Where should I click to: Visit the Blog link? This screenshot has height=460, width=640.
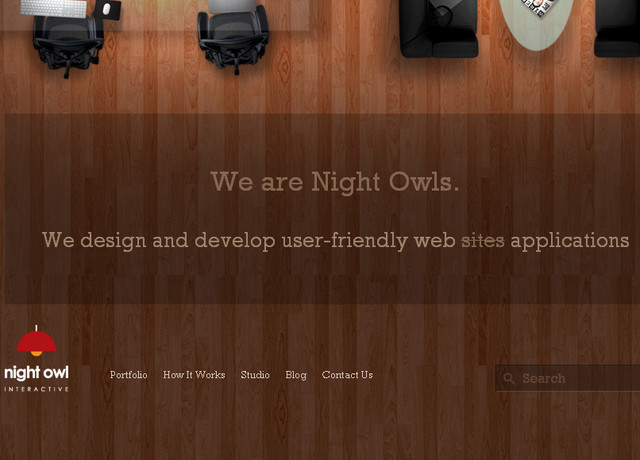(296, 375)
